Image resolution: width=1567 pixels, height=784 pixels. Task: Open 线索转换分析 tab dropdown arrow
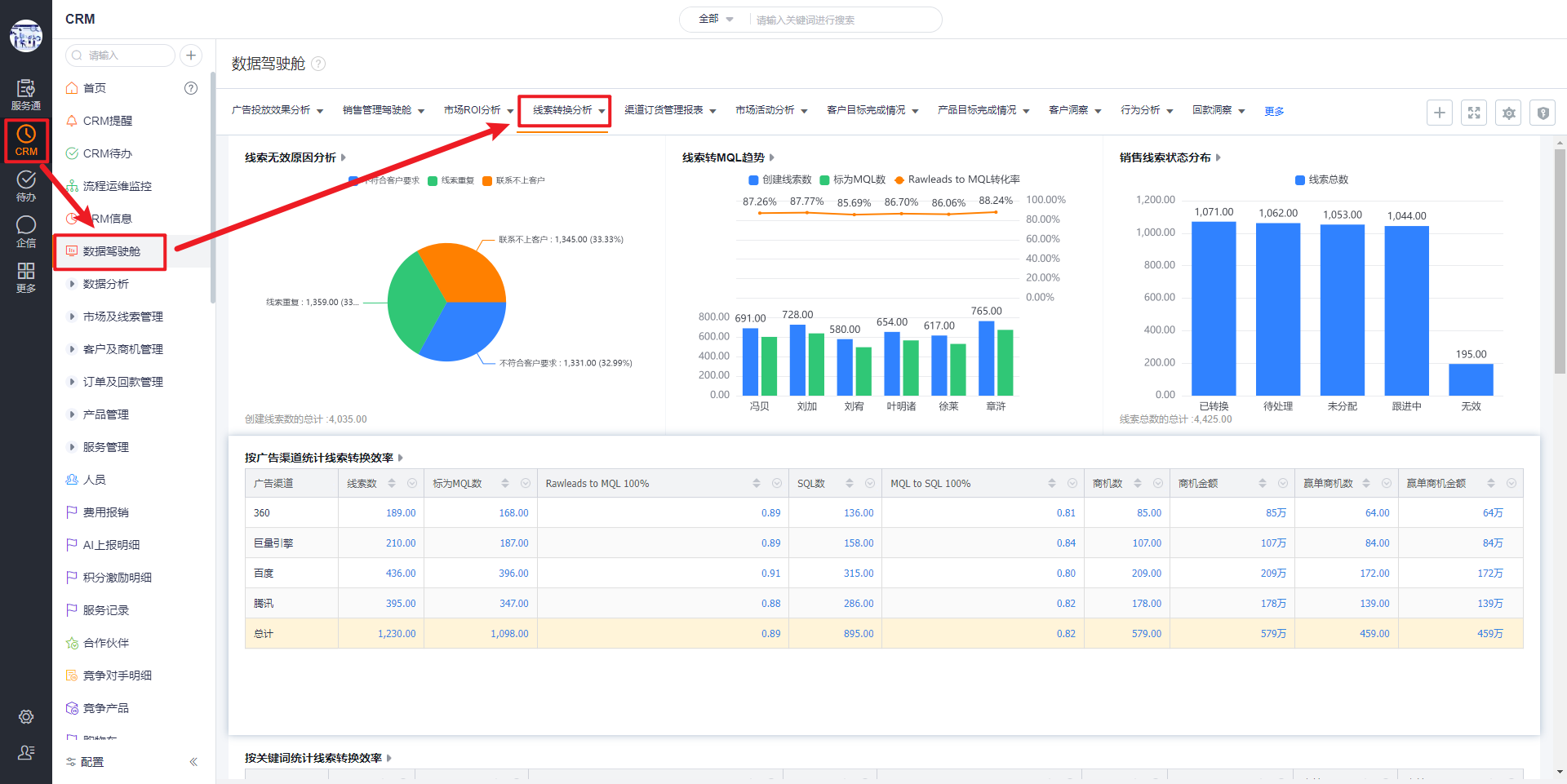[x=601, y=111]
